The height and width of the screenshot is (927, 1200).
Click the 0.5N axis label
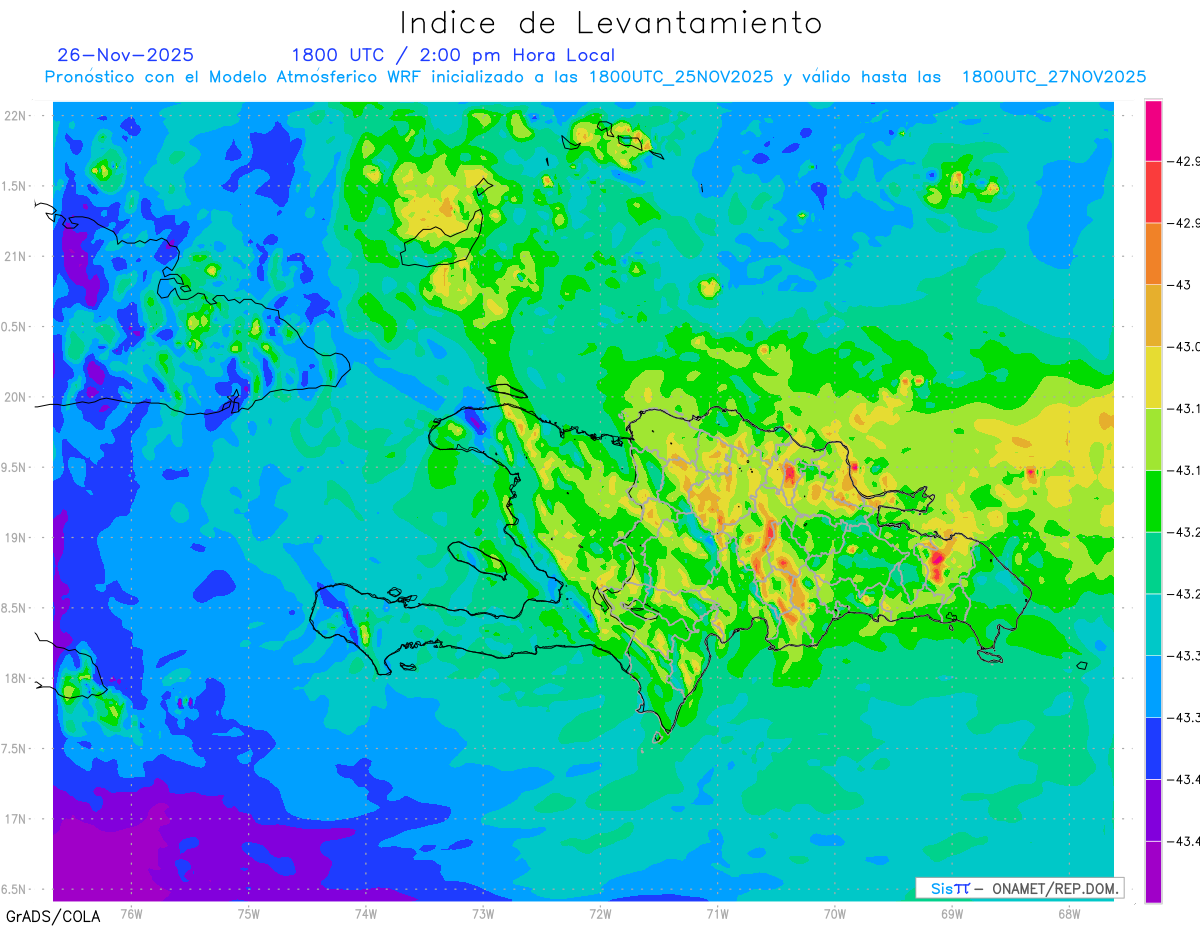tap(15, 327)
